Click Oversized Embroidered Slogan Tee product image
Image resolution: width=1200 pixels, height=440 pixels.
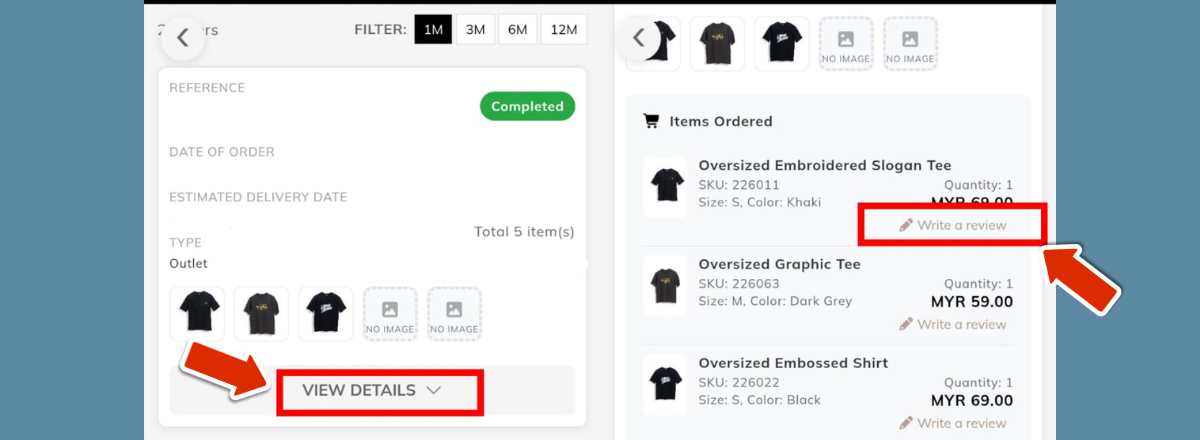coord(664,186)
